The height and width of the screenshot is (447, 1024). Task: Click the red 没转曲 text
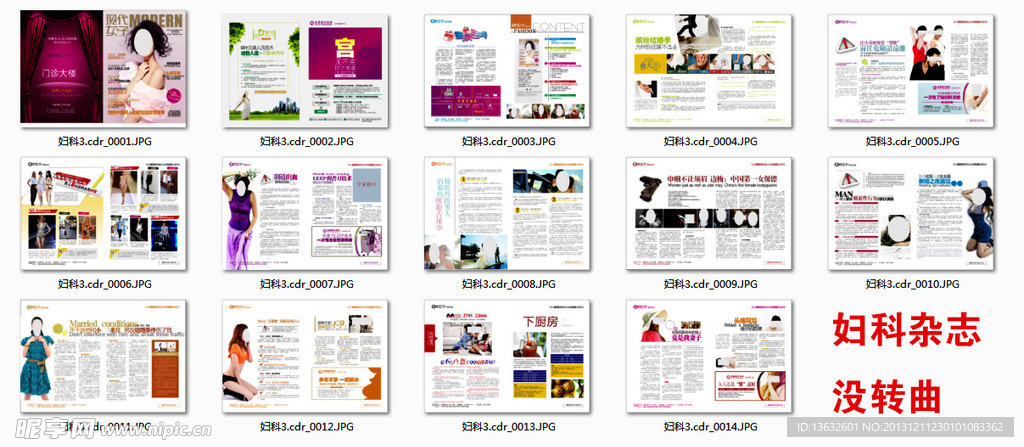(887, 395)
